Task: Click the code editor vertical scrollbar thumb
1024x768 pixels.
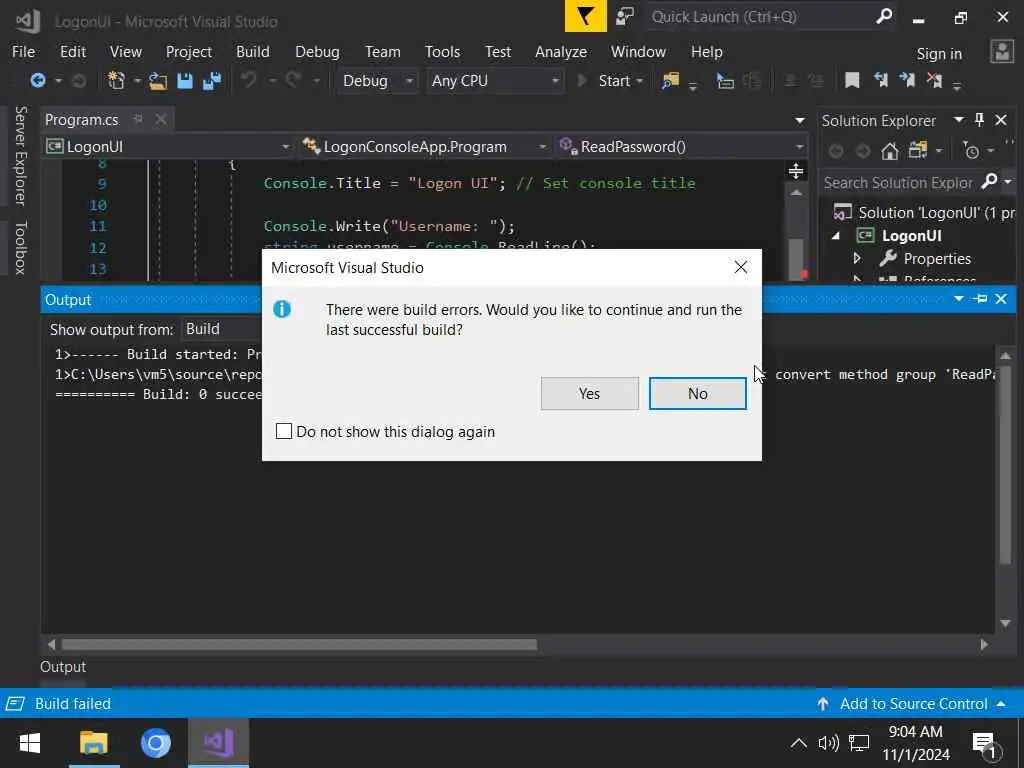Action: pos(796,258)
